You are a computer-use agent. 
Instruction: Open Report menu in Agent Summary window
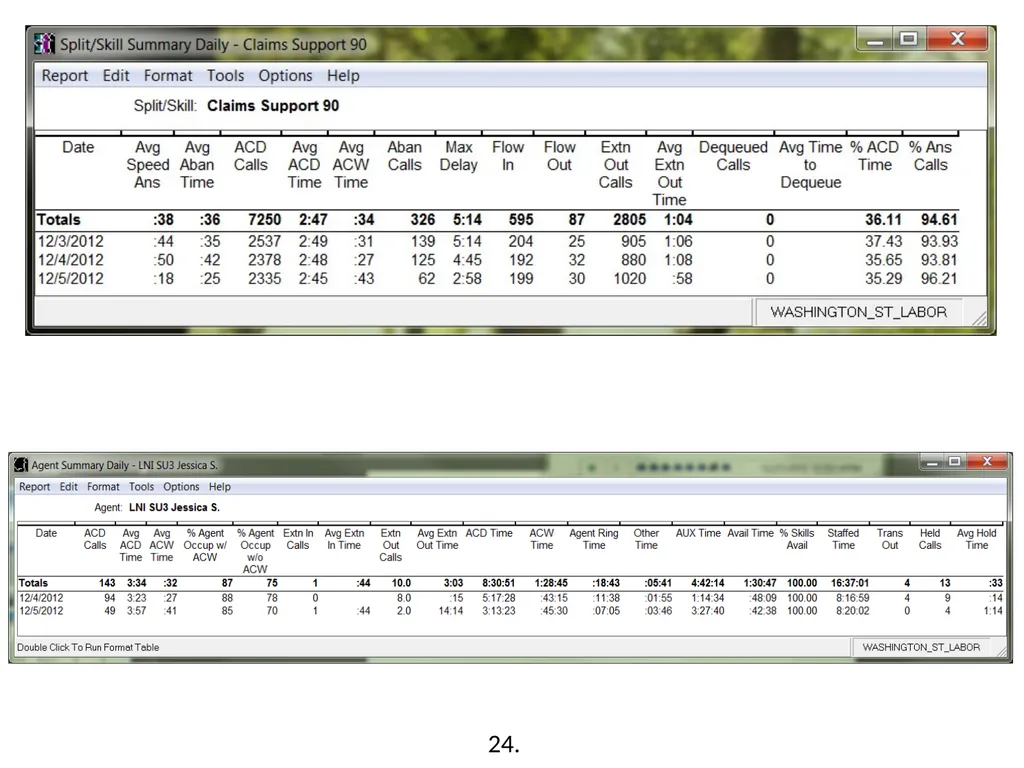click(35, 487)
